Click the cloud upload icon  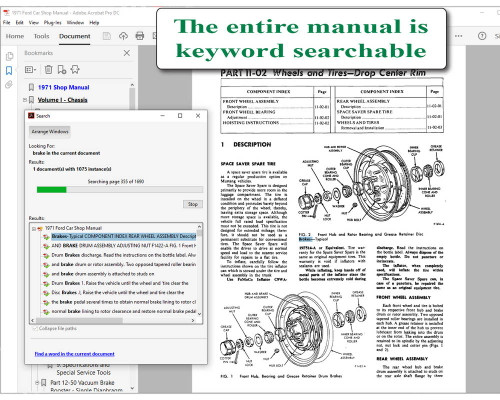[x=123, y=36]
